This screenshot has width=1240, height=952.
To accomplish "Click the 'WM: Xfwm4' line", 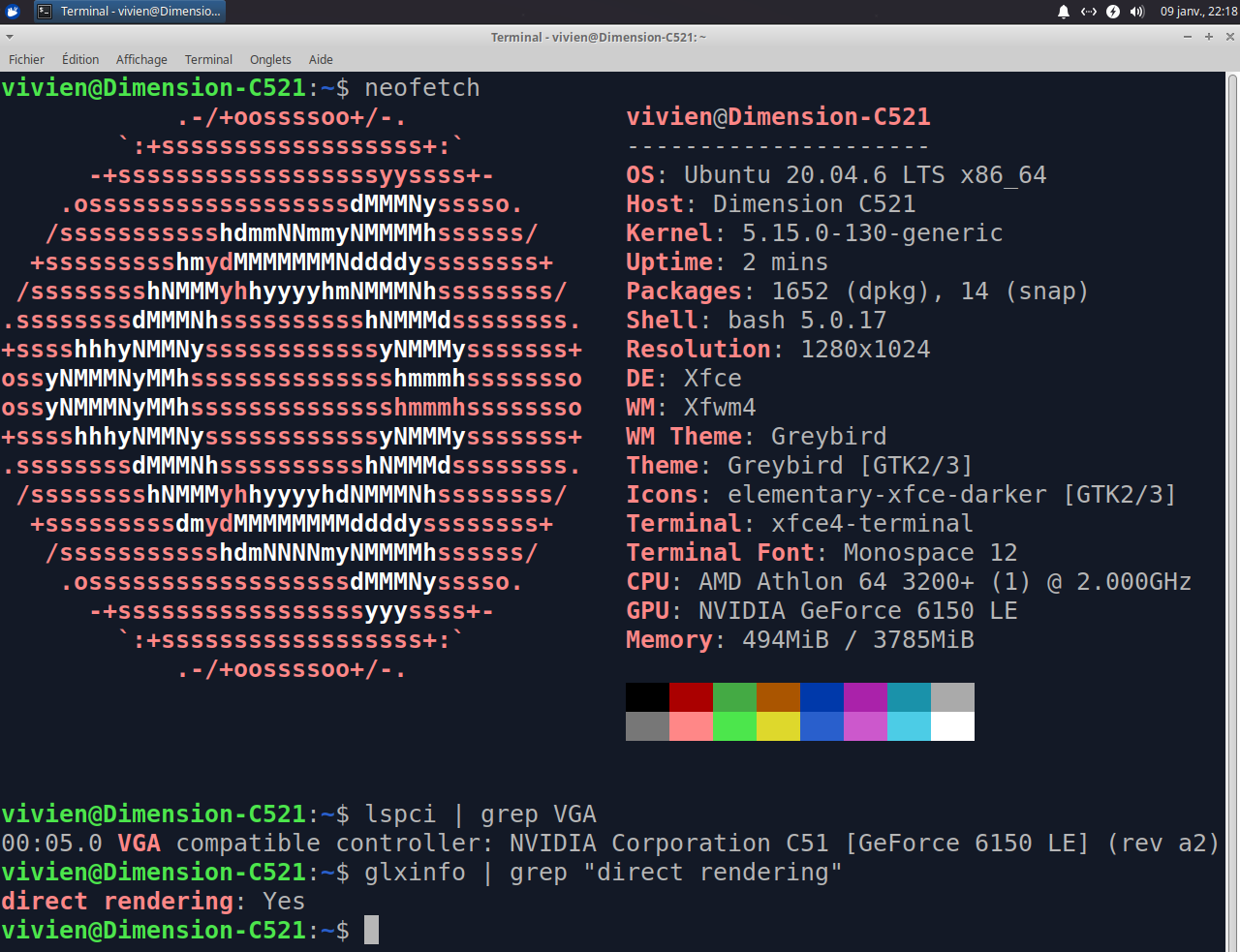I will point(691,408).
